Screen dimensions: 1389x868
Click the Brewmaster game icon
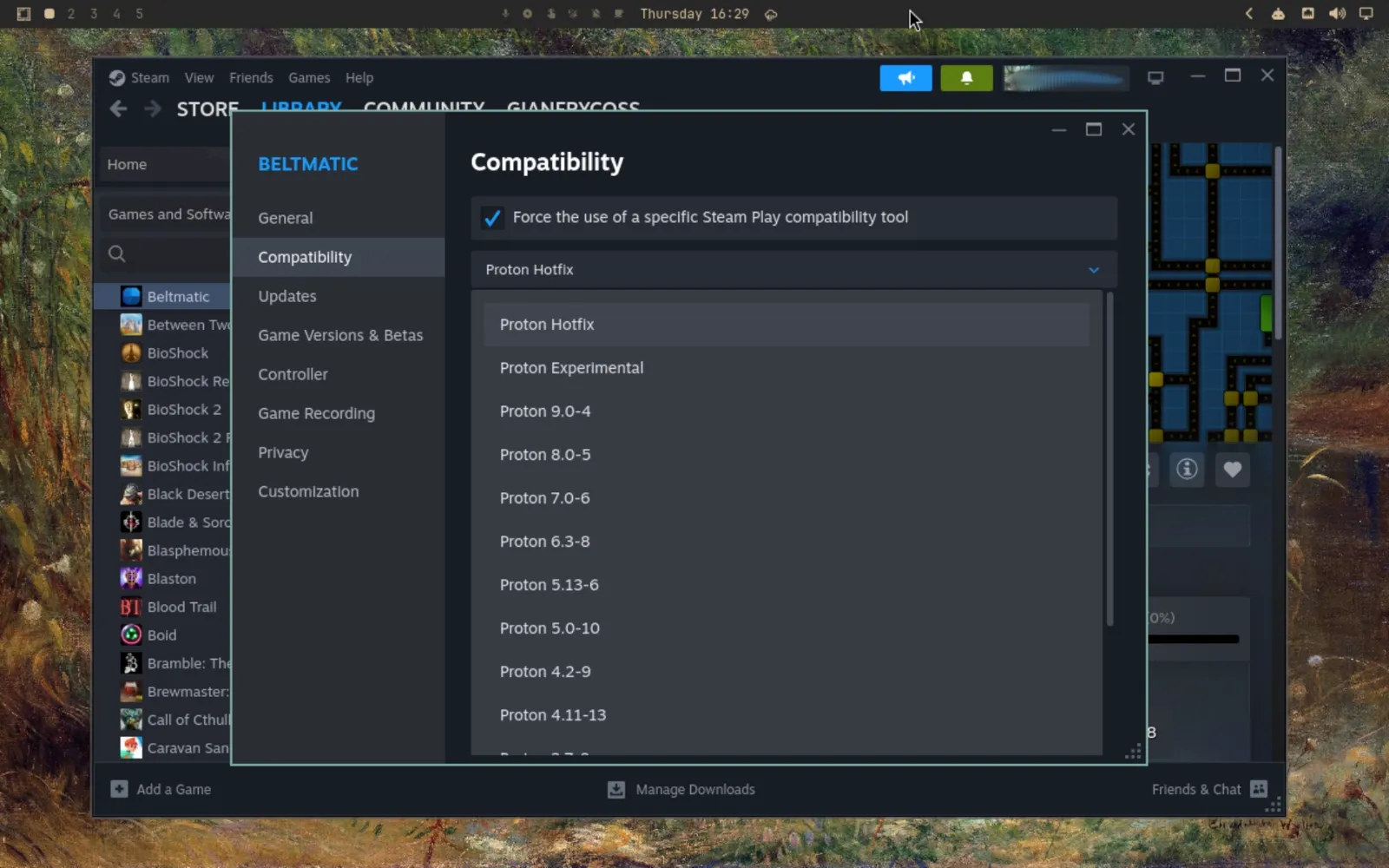131,692
